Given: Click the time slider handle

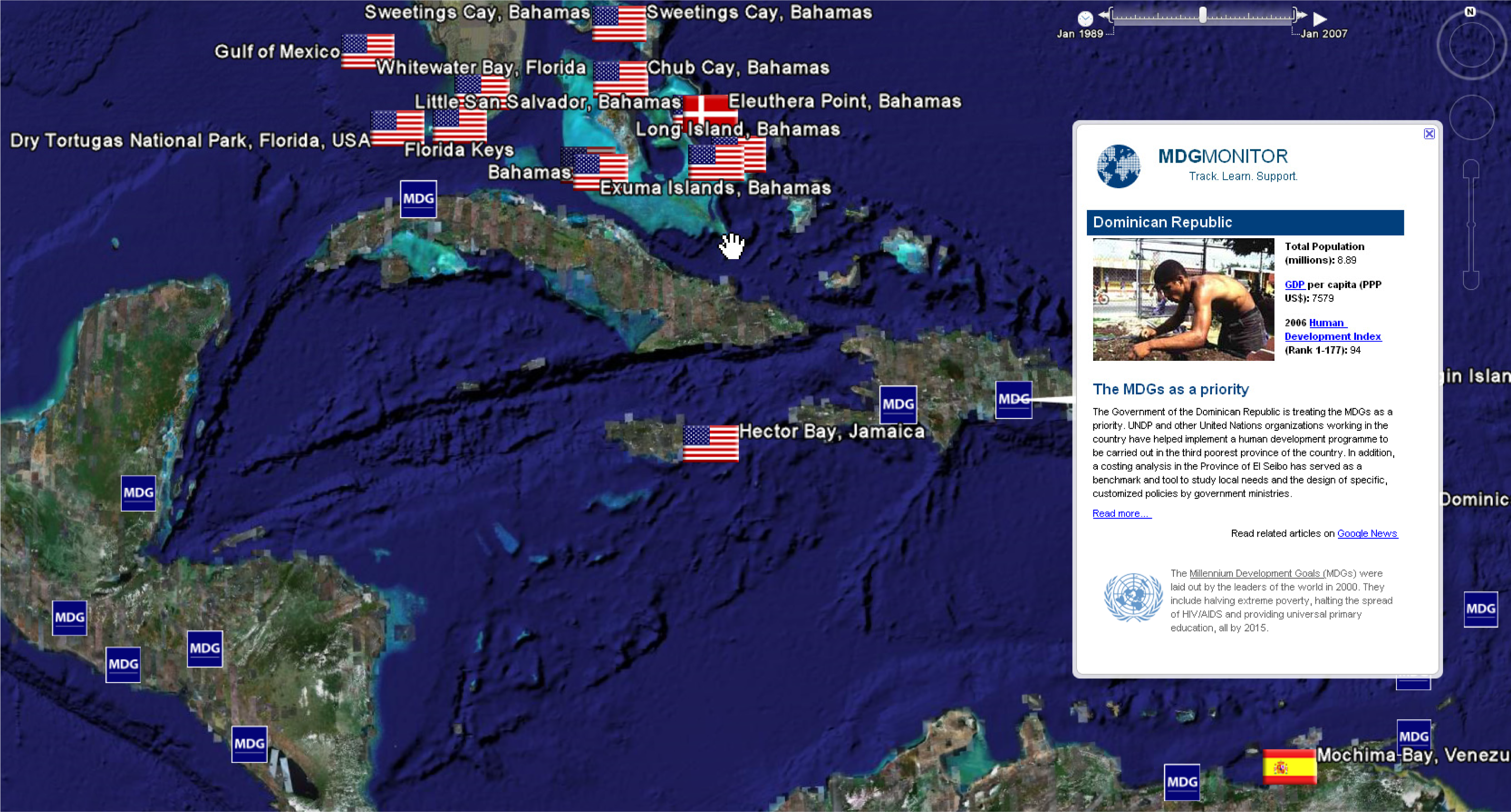Looking at the screenshot, I should pyautogui.click(x=1202, y=15).
